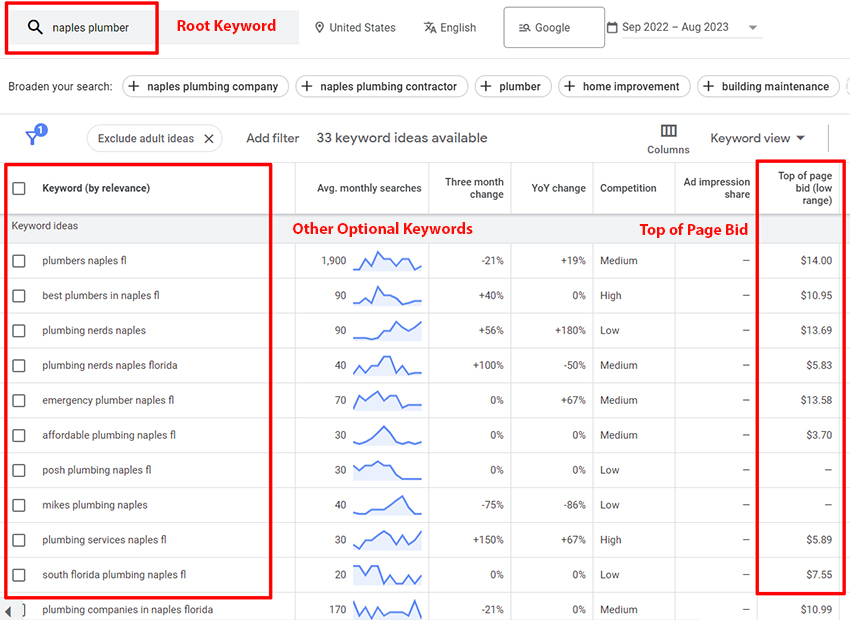
Task: Sort by Ad impression share header
Action: (x=717, y=188)
